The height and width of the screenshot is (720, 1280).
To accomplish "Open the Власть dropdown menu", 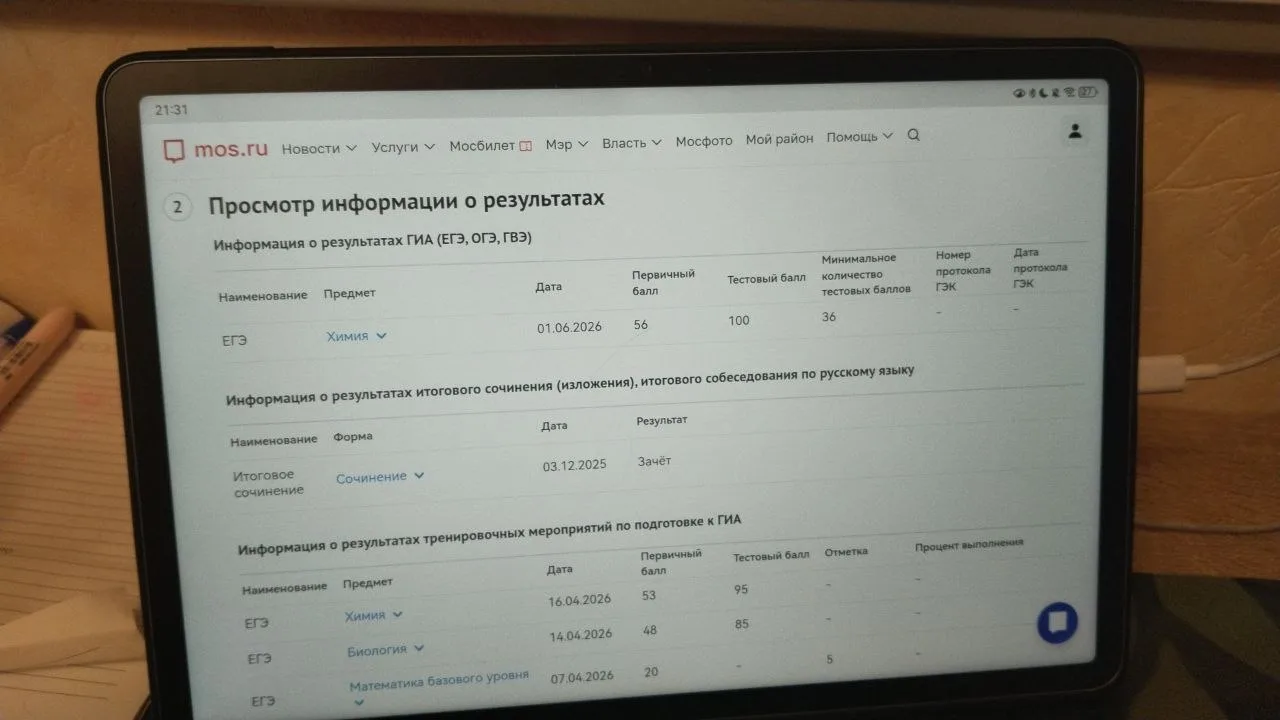I will tap(632, 143).
